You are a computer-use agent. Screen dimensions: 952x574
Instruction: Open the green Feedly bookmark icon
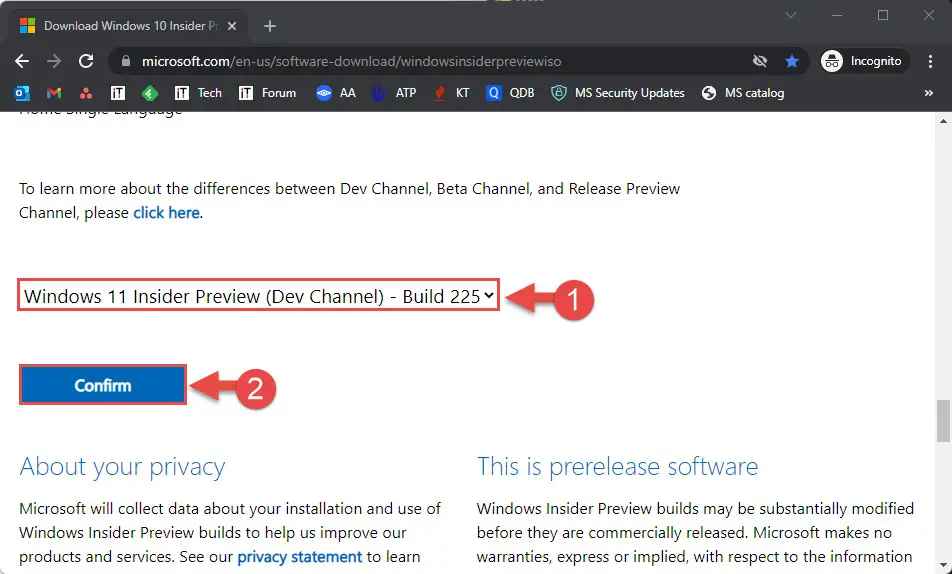click(150, 93)
